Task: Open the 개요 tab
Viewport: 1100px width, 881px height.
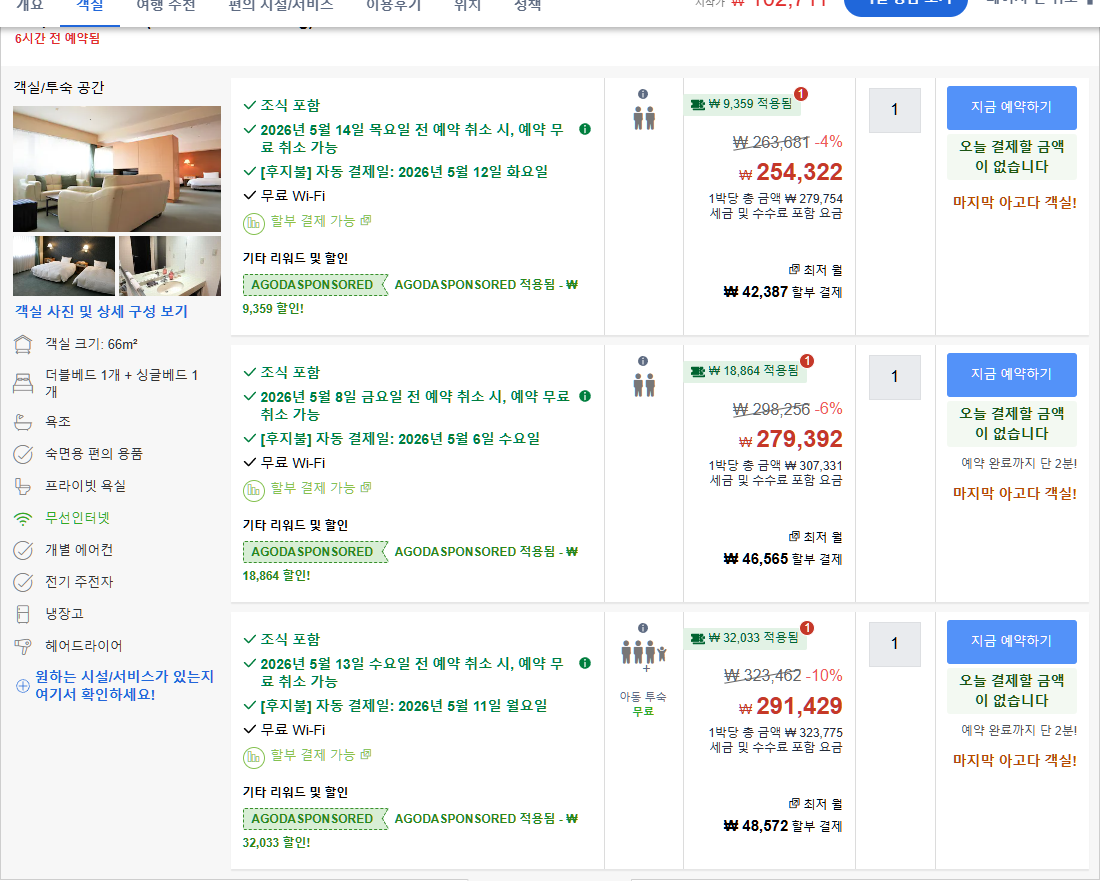Action: tap(29, 6)
